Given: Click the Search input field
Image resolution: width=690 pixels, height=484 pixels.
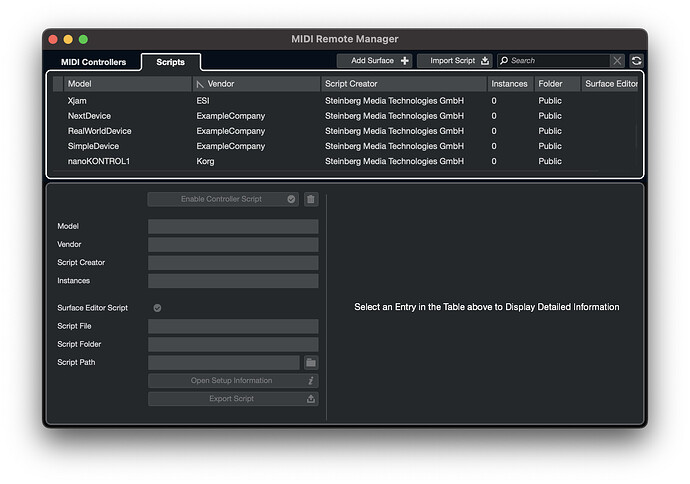Looking at the screenshot, I should click(x=559, y=61).
